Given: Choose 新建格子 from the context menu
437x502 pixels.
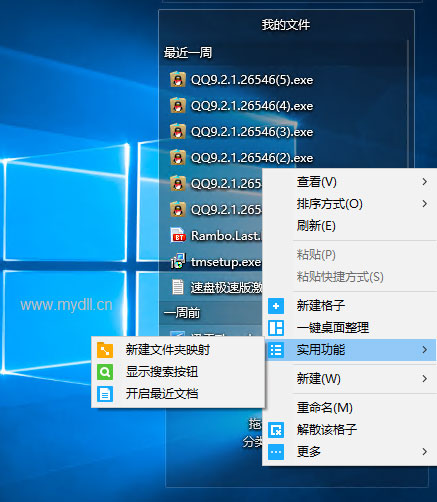Looking at the screenshot, I should [349, 306].
